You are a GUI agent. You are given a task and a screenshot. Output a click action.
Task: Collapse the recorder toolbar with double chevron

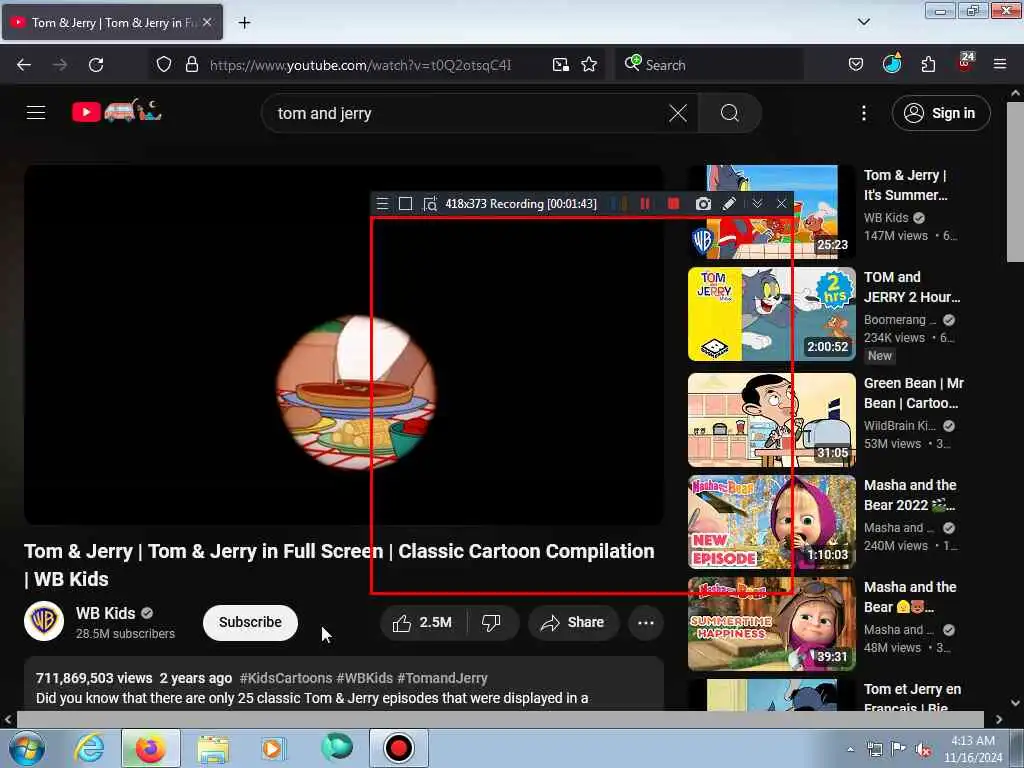point(757,204)
